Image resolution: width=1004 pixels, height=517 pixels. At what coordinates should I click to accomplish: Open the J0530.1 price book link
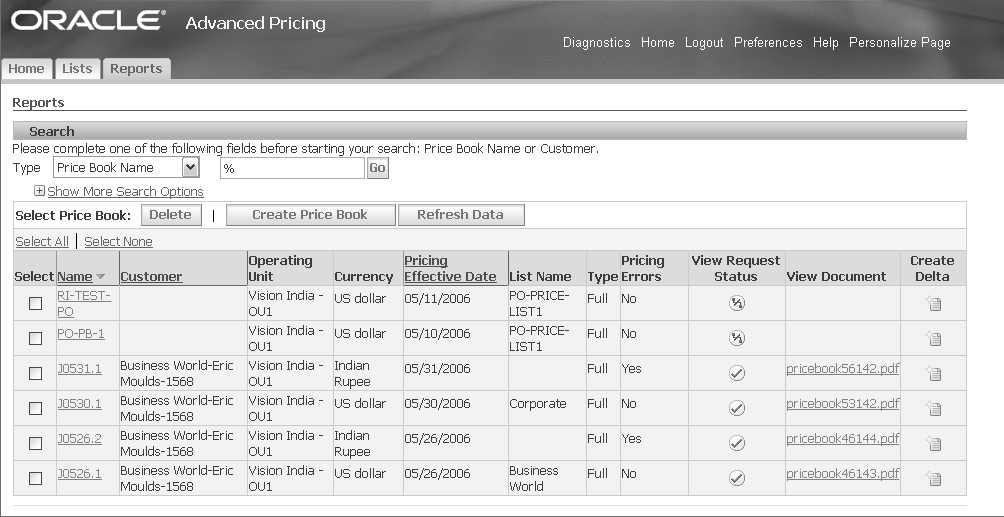[x=79, y=404]
